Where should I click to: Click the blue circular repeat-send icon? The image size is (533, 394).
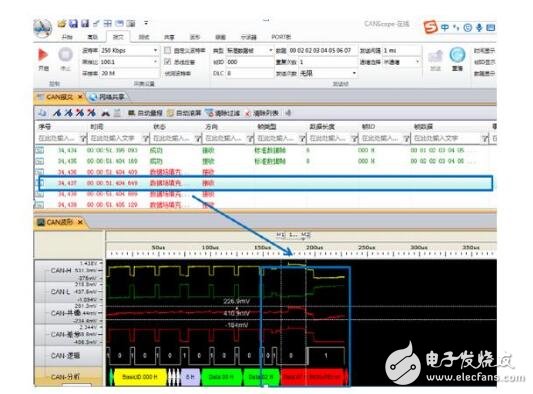tap(457, 54)
